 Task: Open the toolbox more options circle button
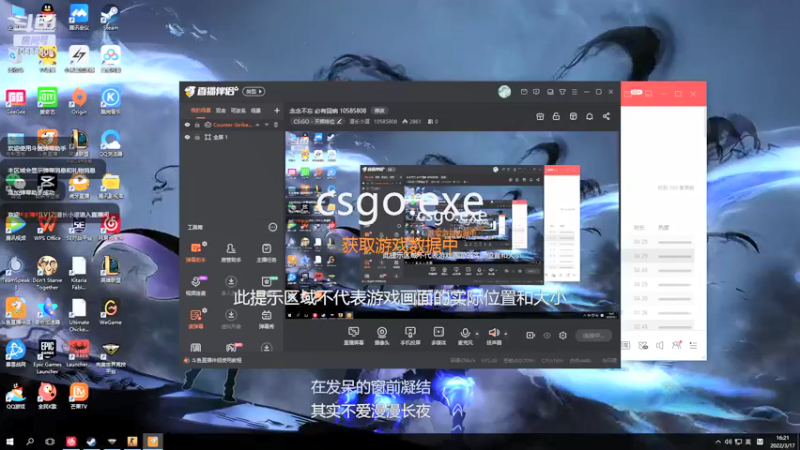273,227
